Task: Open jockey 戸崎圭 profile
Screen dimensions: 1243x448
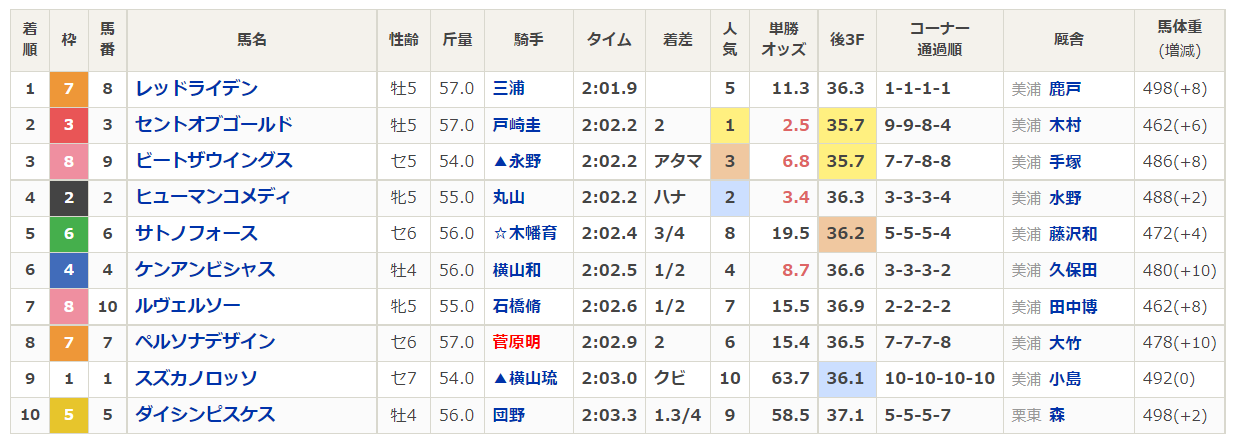Action: click(x=517, y=126)
